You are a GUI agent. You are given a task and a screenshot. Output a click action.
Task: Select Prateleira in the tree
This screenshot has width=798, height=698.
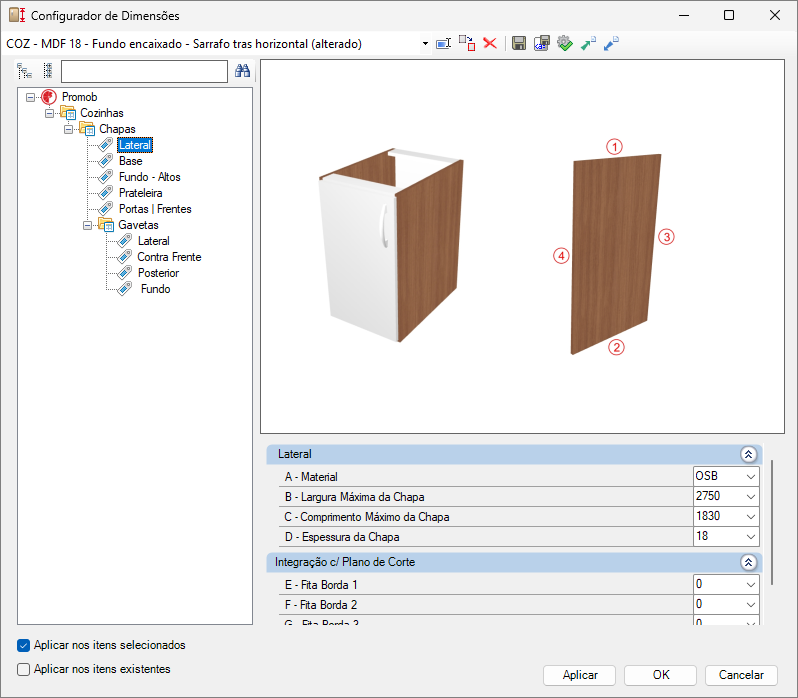click(x=140, y=193)
